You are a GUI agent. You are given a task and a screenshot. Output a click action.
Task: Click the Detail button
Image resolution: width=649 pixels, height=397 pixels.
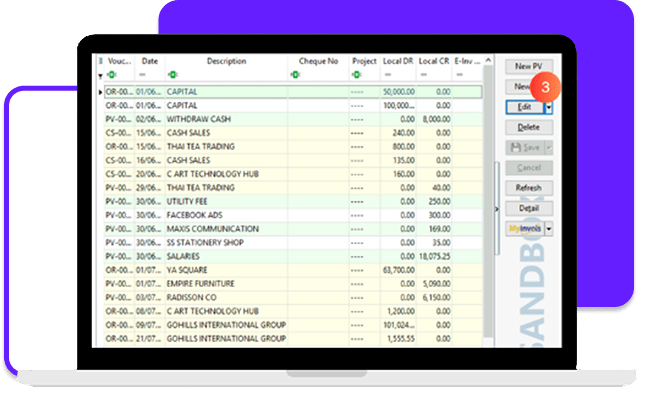click(x=529, y=208)
